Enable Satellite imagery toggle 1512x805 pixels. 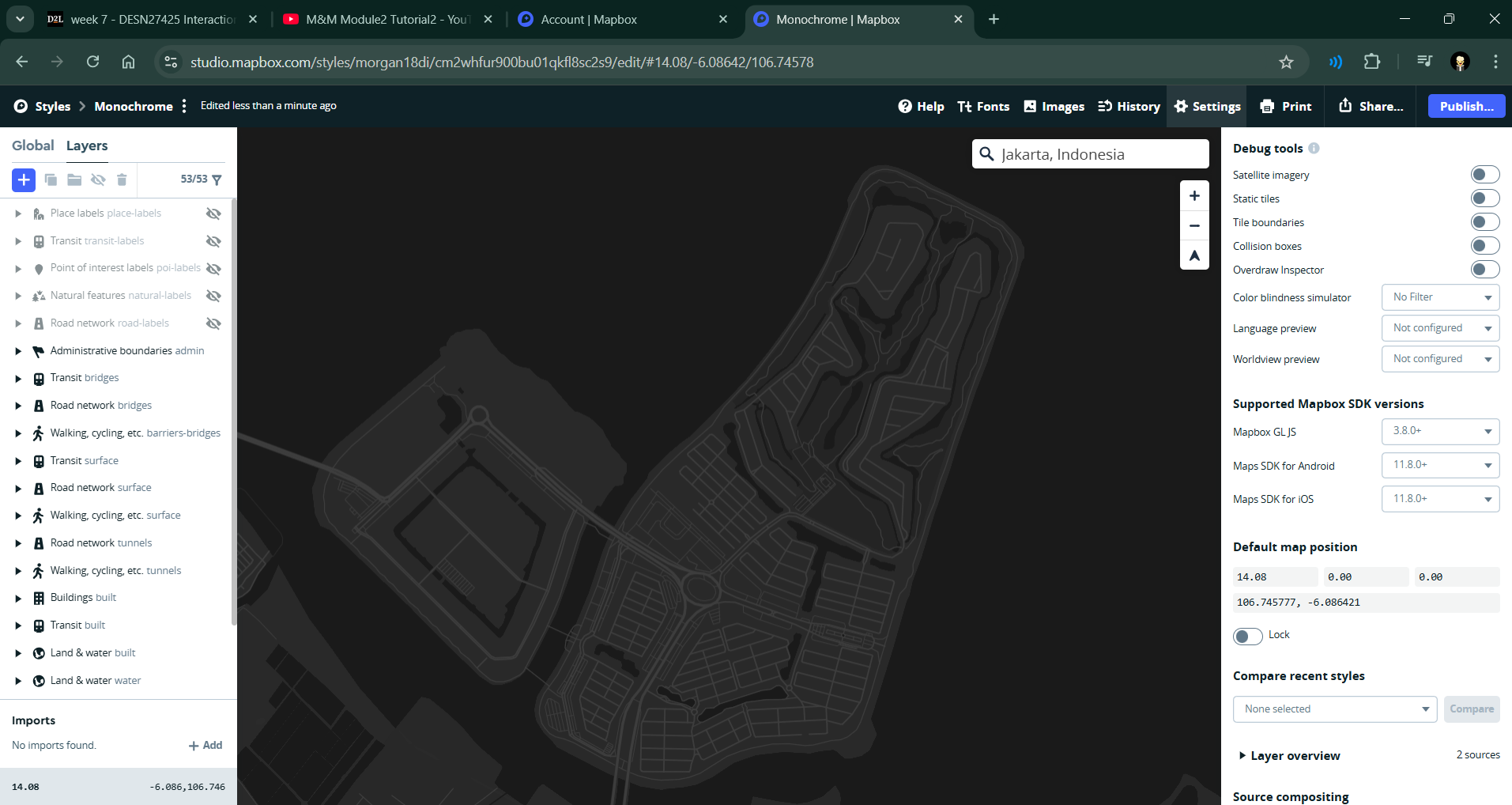click(x=1484, y=175)
